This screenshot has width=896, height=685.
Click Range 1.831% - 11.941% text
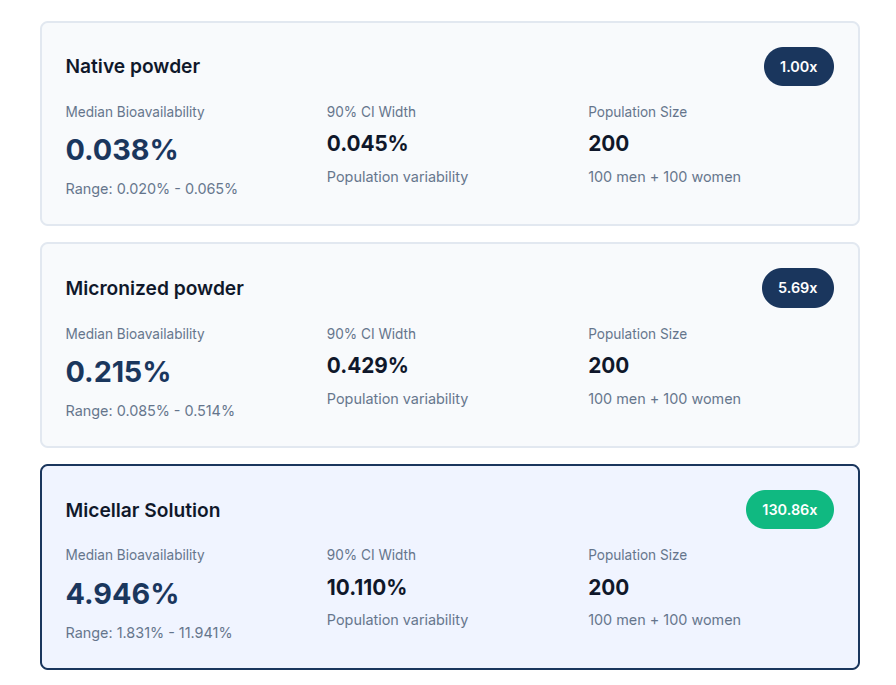148,633
